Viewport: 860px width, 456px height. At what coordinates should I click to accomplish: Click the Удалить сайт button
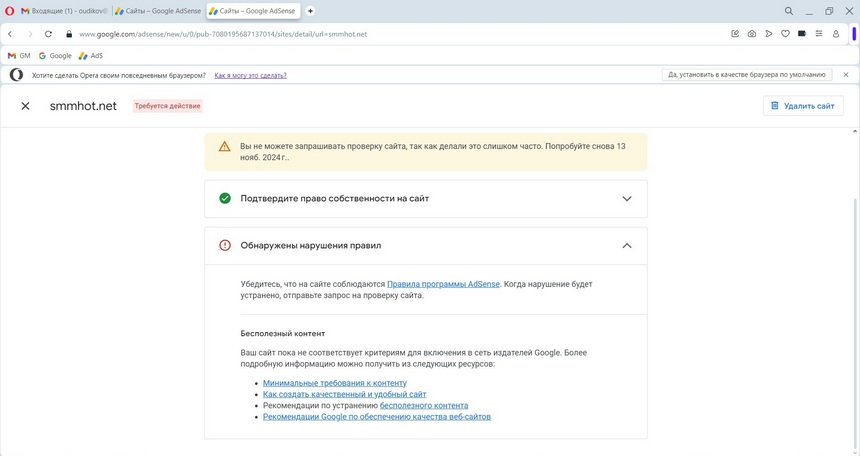pos(802,106)
